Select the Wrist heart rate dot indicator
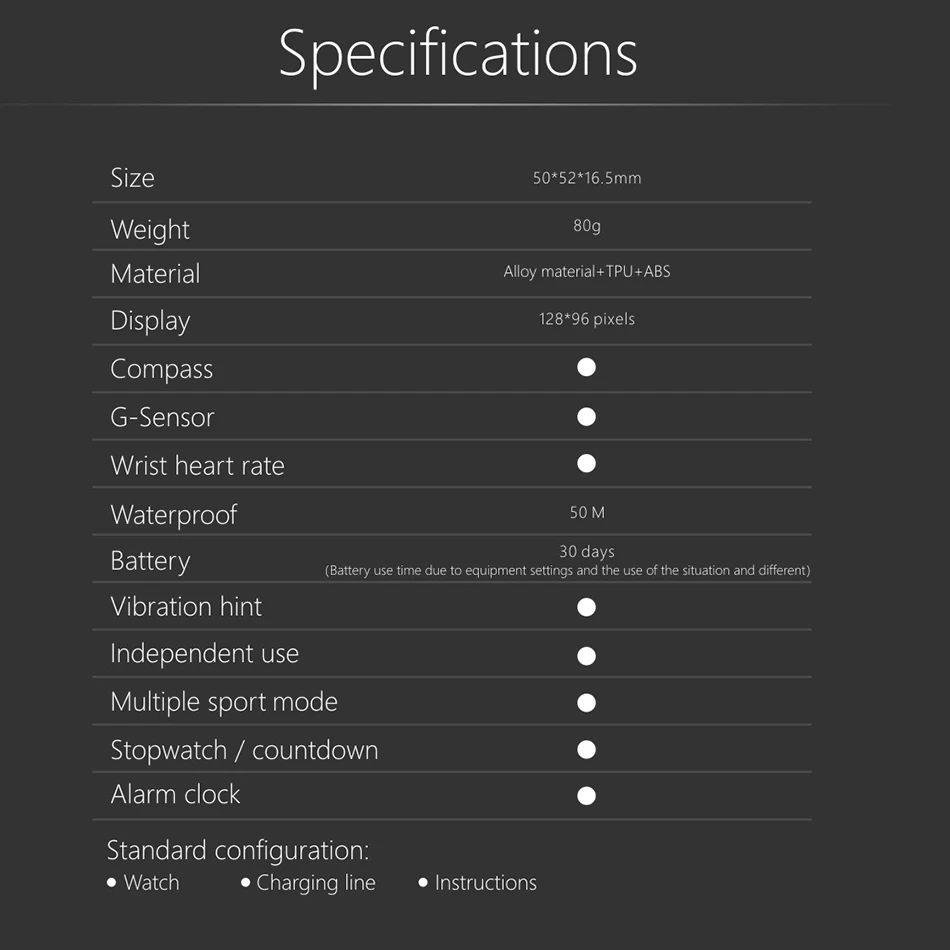 coord(587,463)
